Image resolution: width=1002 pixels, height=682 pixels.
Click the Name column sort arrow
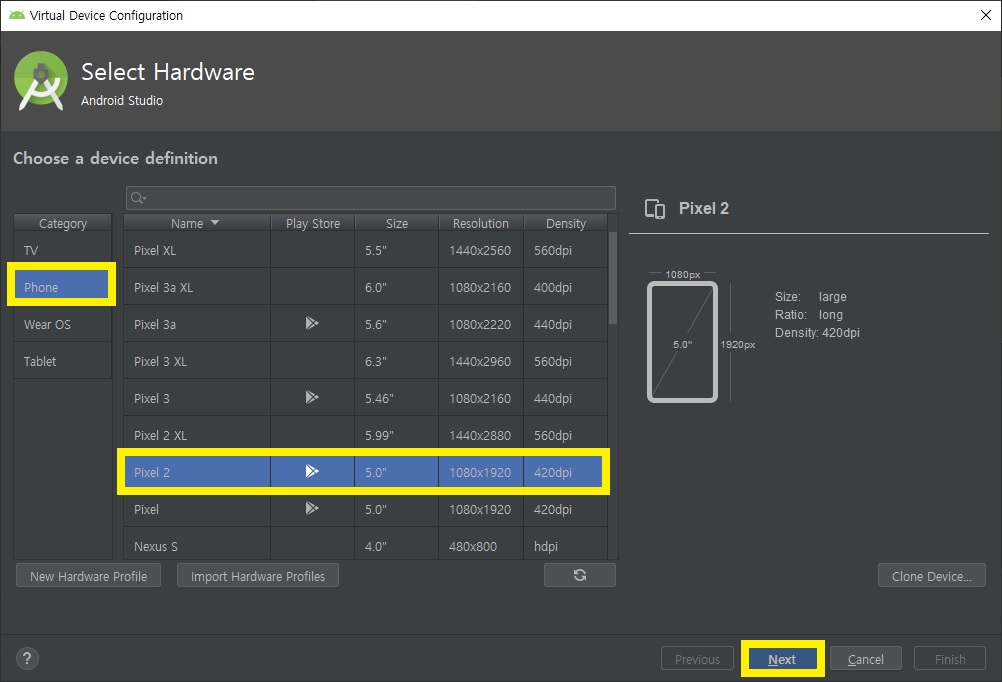coord(215,222)
